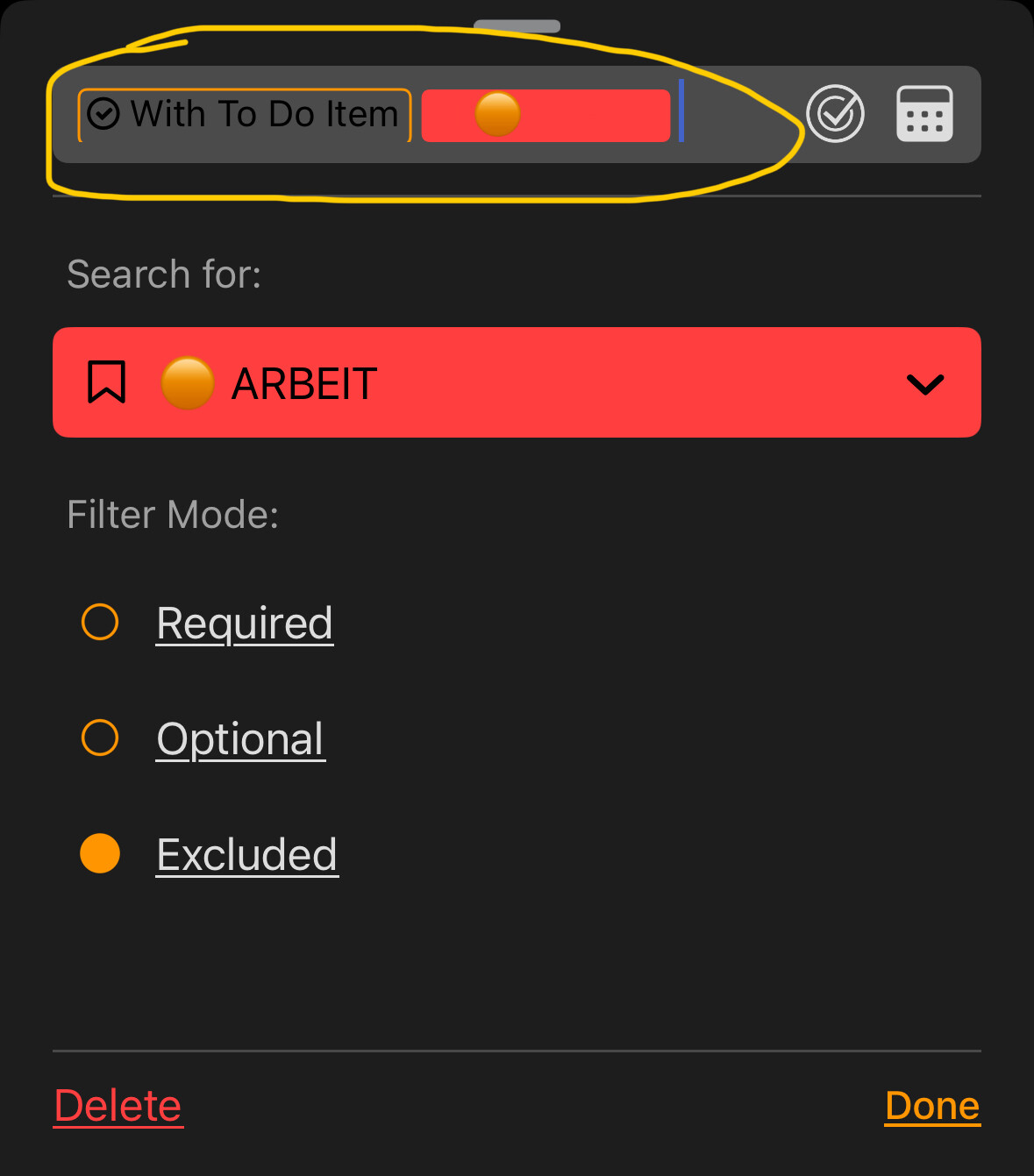The image size is (1034, 1176).
Task: Select the Excluded radio button
Action: click(100, 853)
